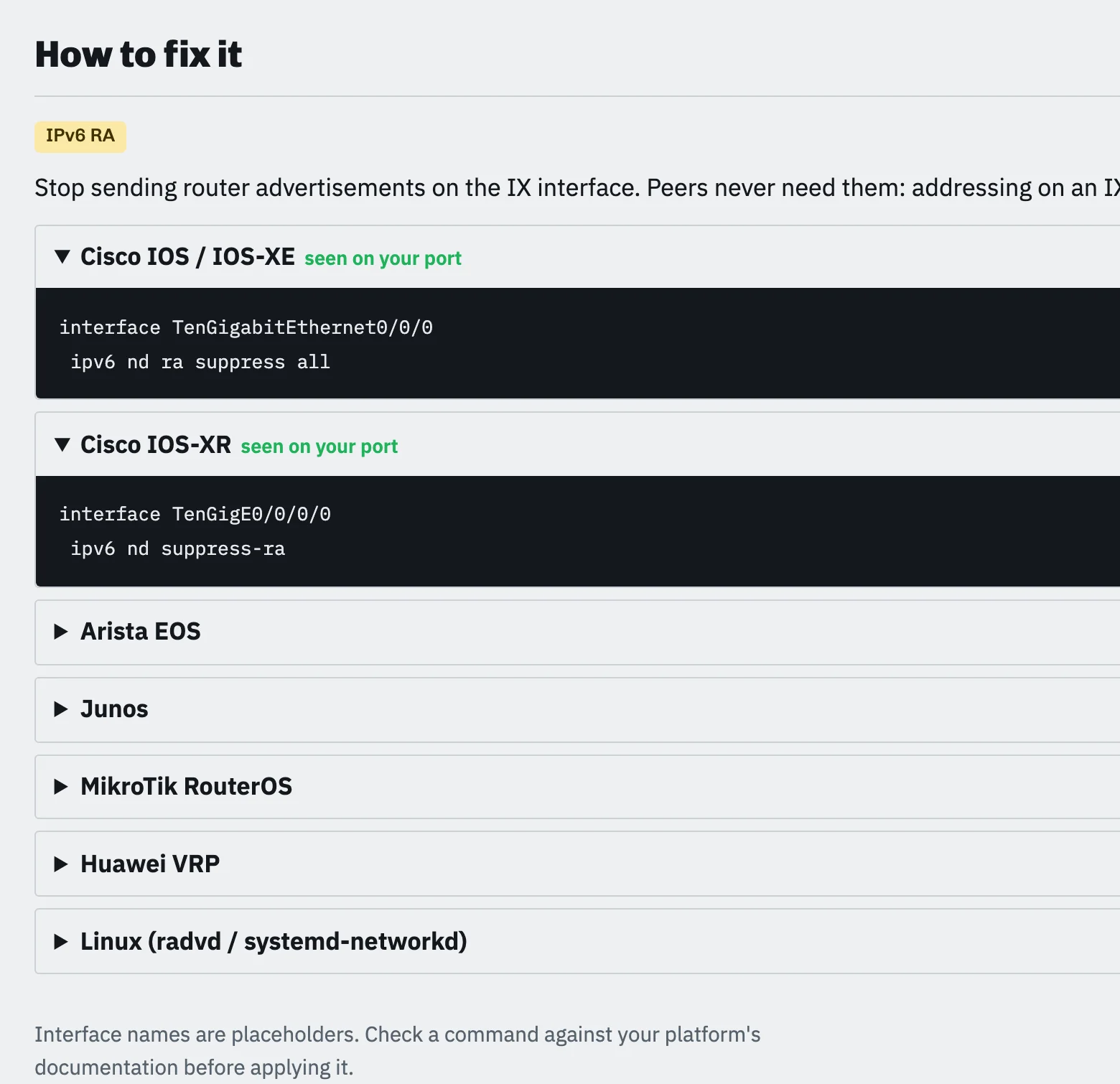
Task: Click 'Stop sending router advertisements' paragraph
Action: coord(577,188)
